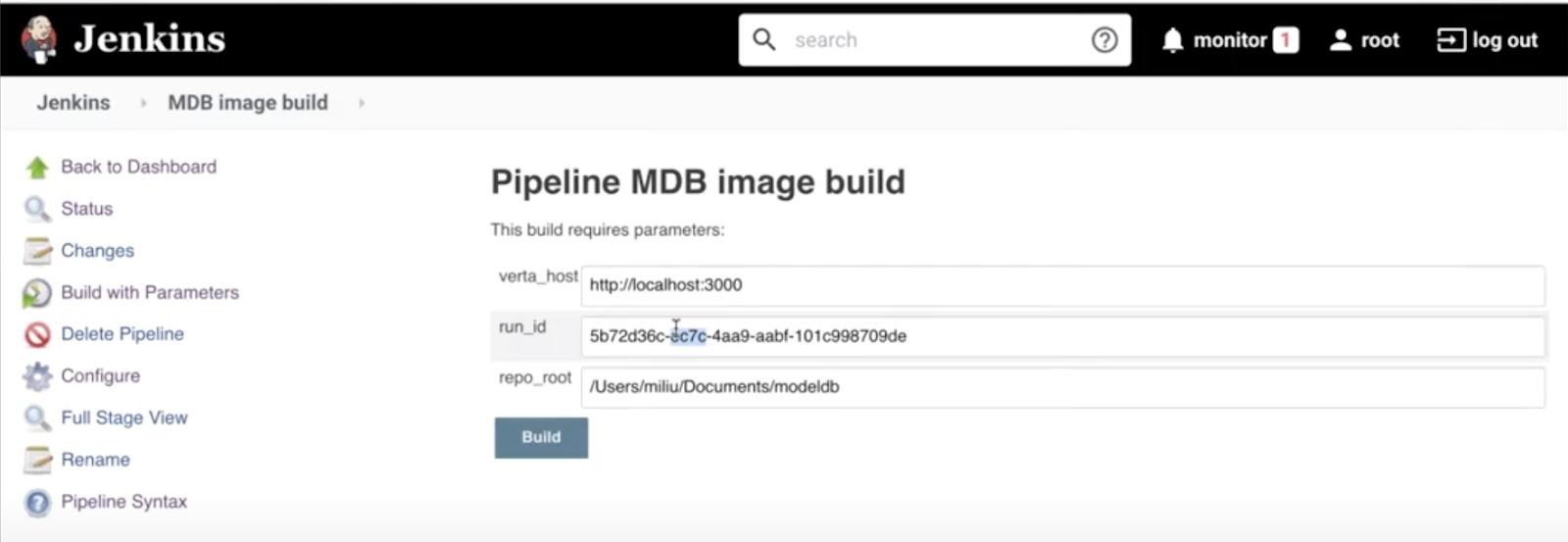Go Back to Dashboard
1568x542 pixels.
coord(138,167)
